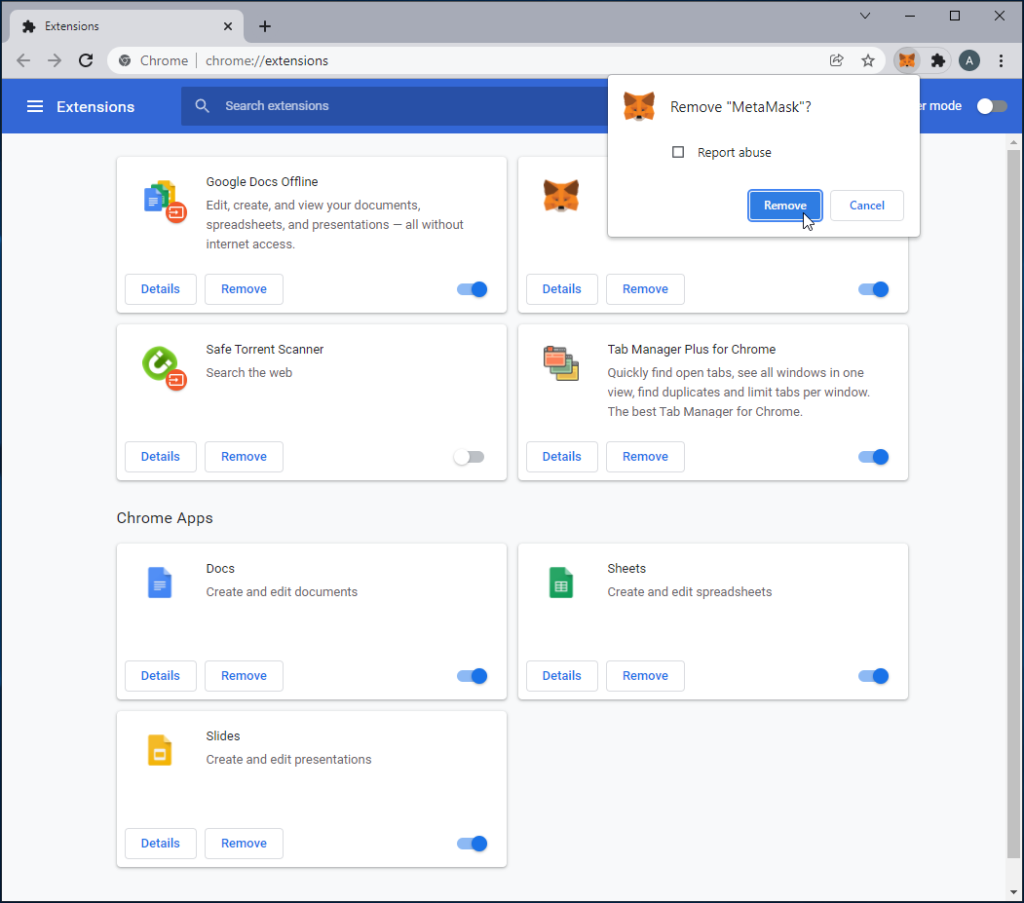This screenshot has height=903, width=1024.
Task: Click the bookmark star icon
Action: 868,61
